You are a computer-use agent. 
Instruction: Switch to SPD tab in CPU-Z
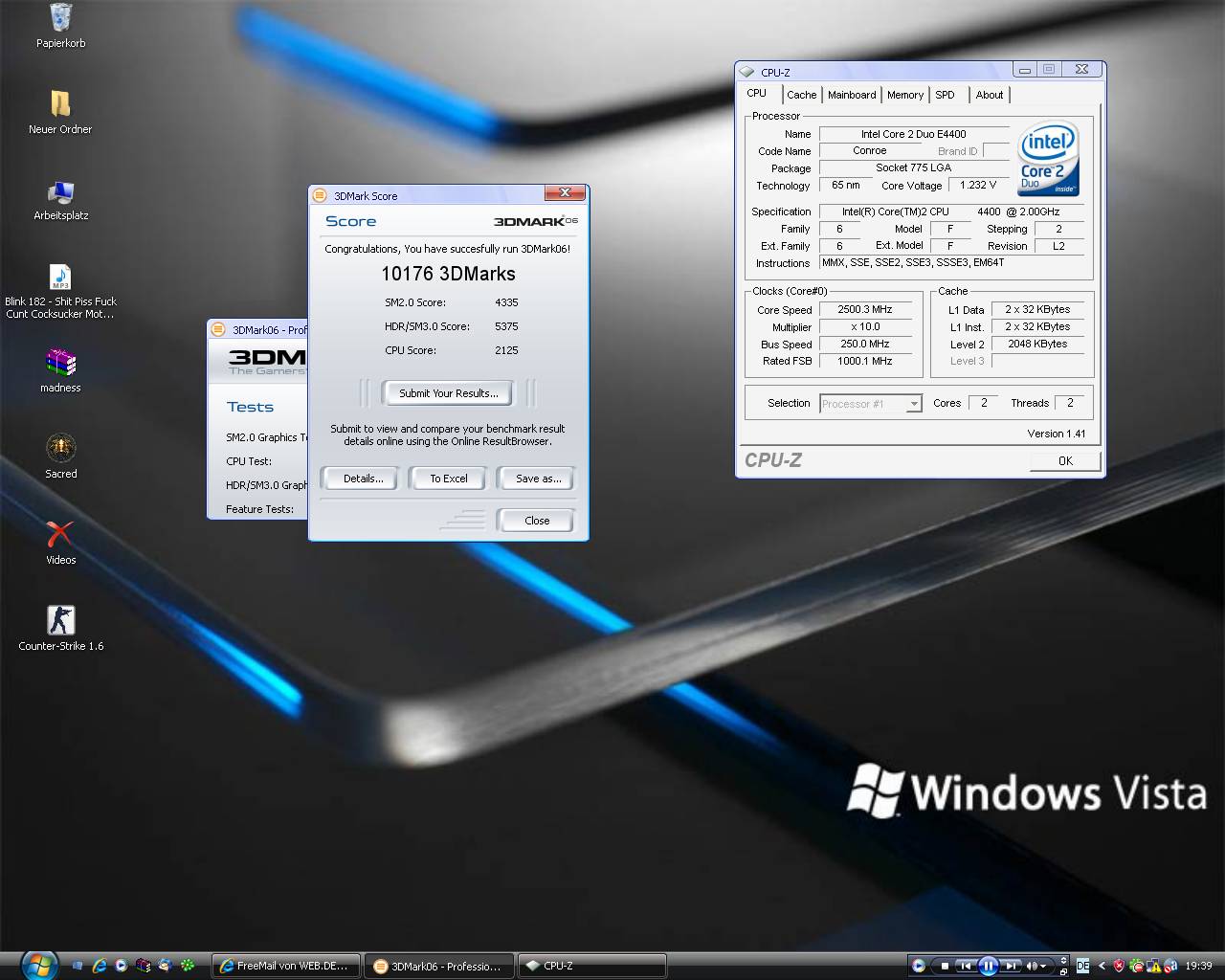946,95
